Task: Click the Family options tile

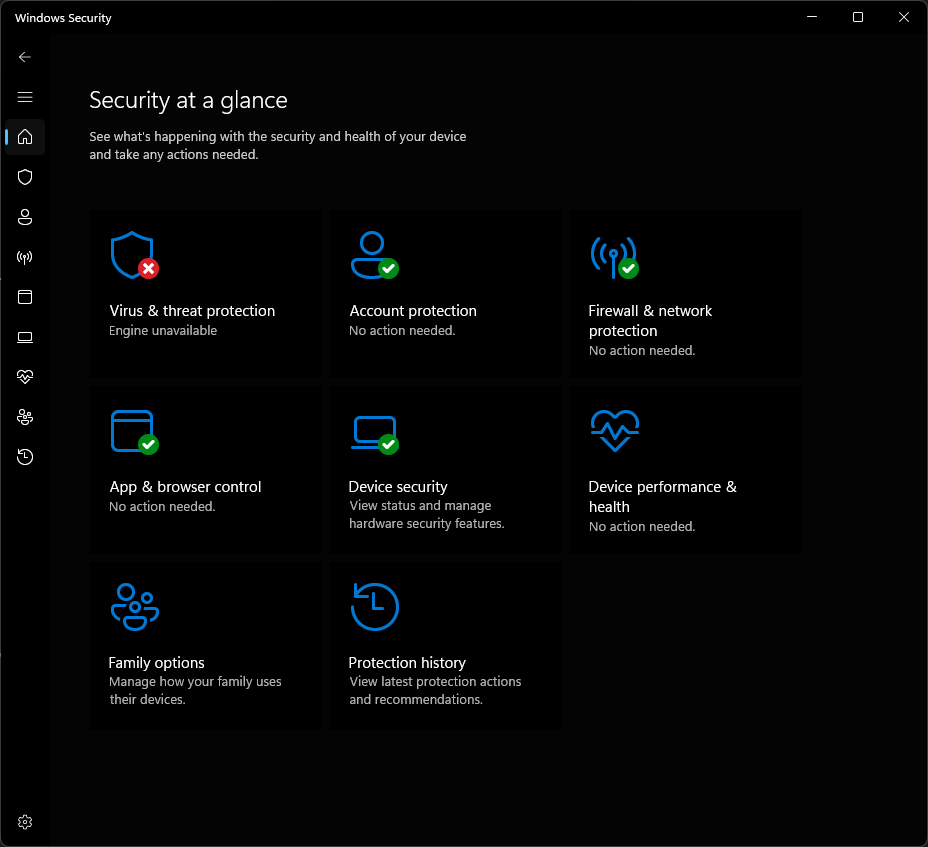Action: (206, 646)
